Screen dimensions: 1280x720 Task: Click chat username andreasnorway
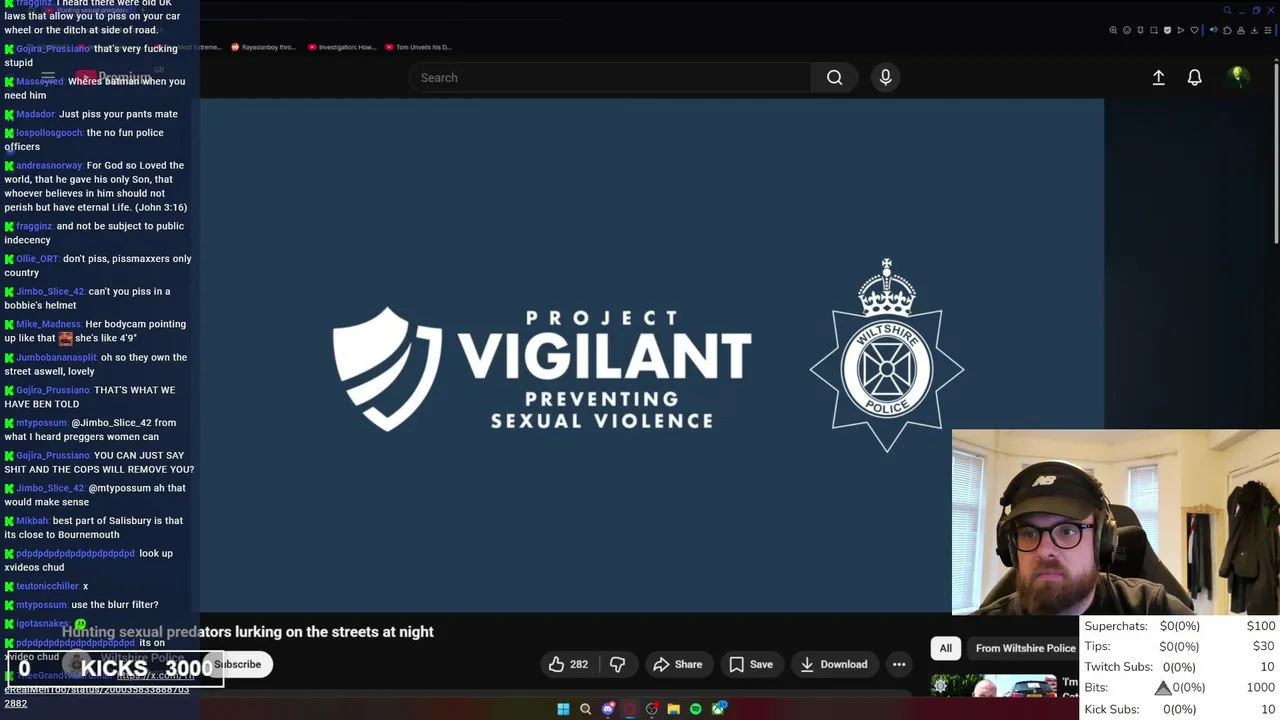[x=49, y=165]
